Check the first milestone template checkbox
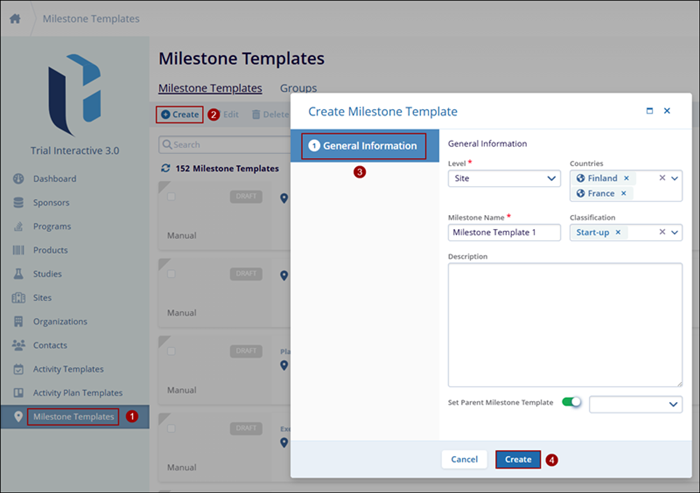 (172, 197)
